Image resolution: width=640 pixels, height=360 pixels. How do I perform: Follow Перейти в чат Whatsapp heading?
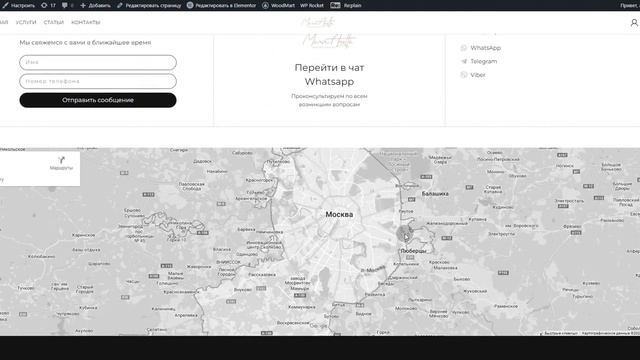click(329, 75)
